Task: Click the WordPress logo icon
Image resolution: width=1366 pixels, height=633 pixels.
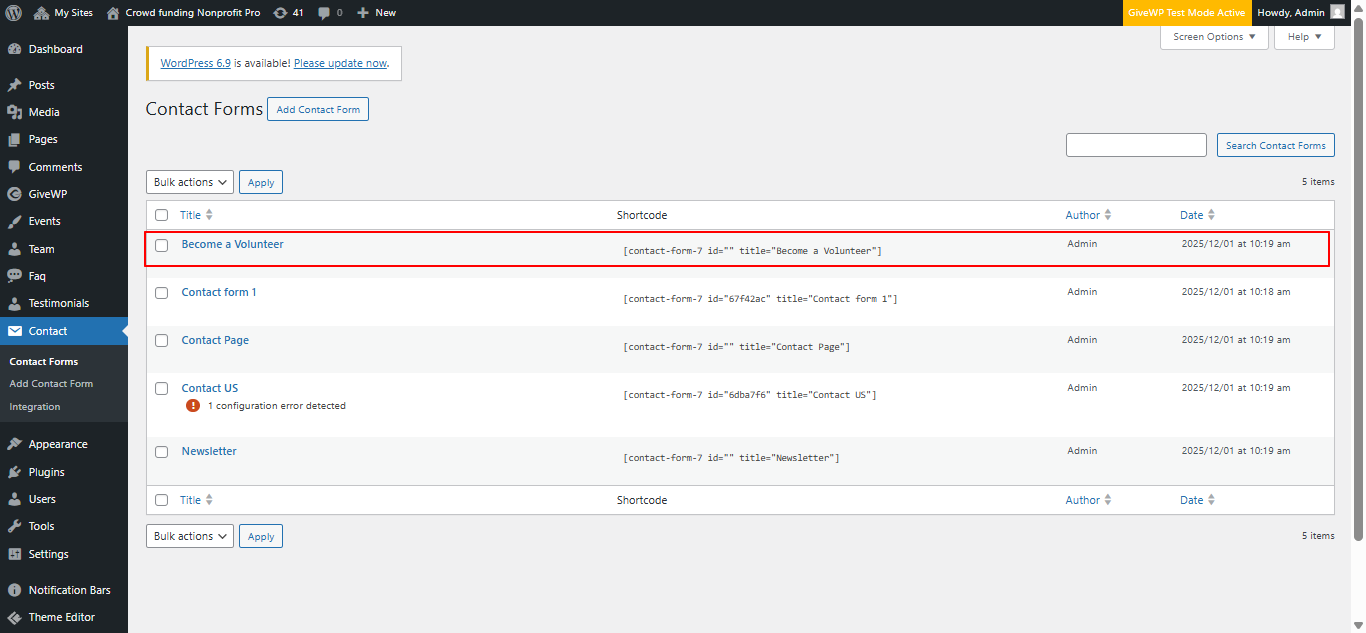Action: [13, 13]
